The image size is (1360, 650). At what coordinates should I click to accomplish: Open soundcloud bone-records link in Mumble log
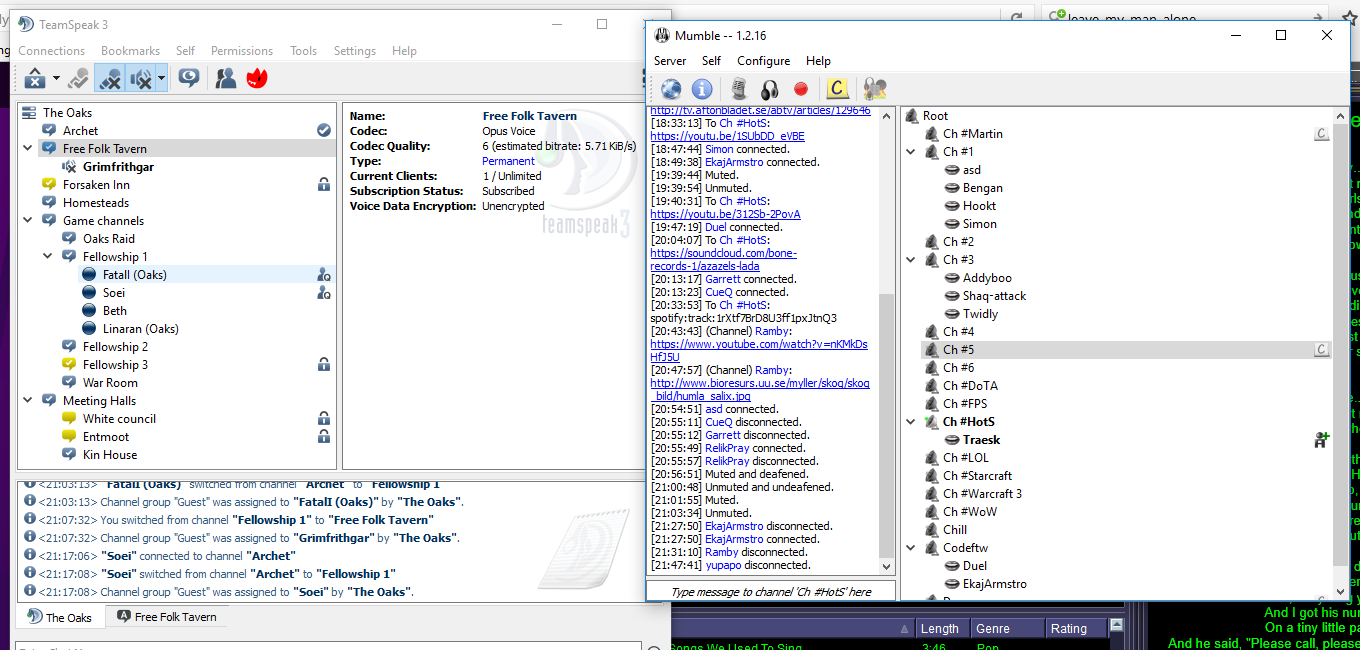coord(723,260)
